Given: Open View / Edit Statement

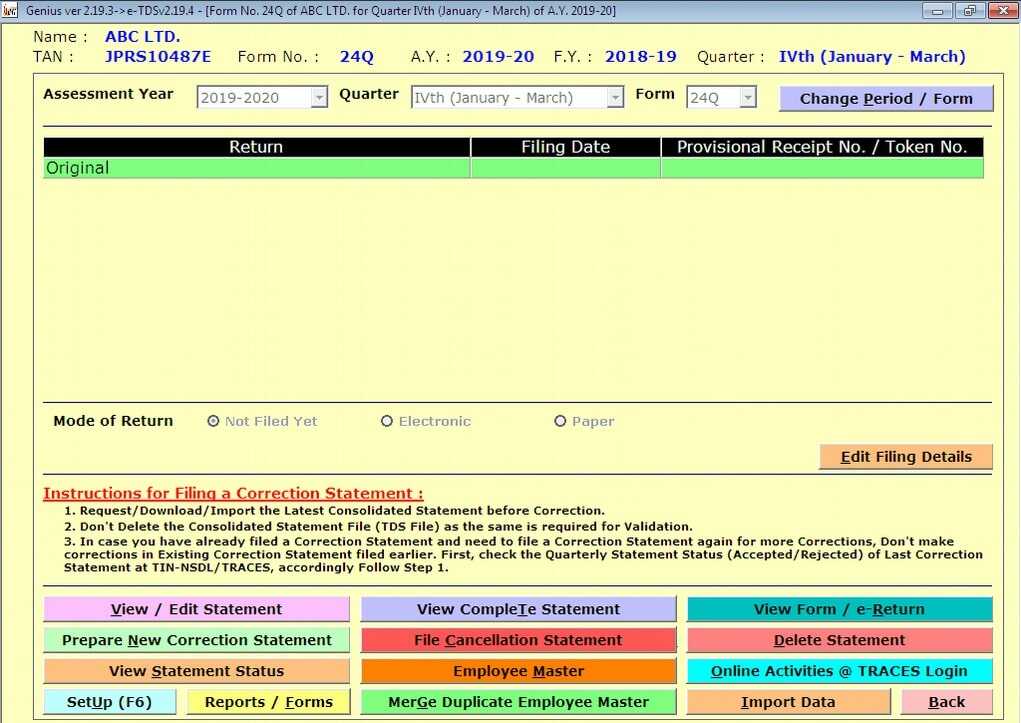Looking at the screenshot, I should click(x=196, y=609).
